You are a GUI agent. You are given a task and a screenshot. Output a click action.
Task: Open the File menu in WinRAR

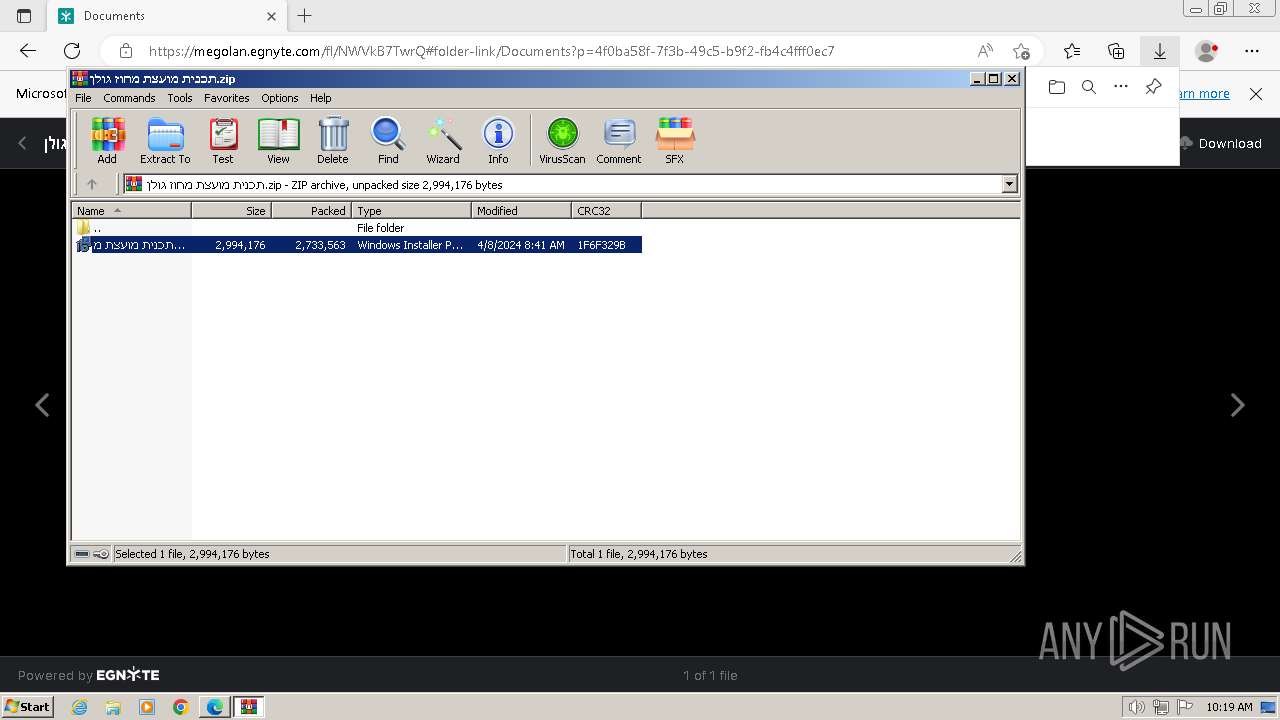[83, 98]
